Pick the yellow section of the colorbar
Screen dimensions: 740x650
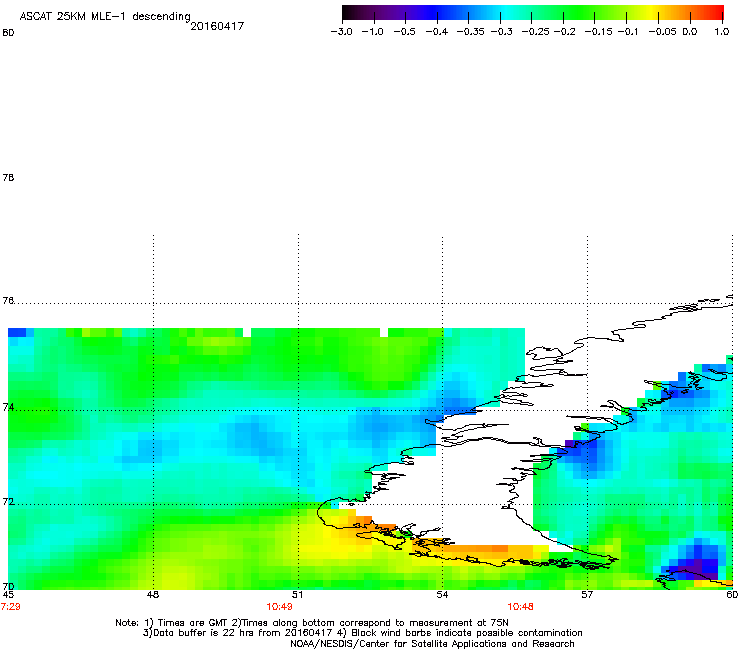tap(653, 13)
